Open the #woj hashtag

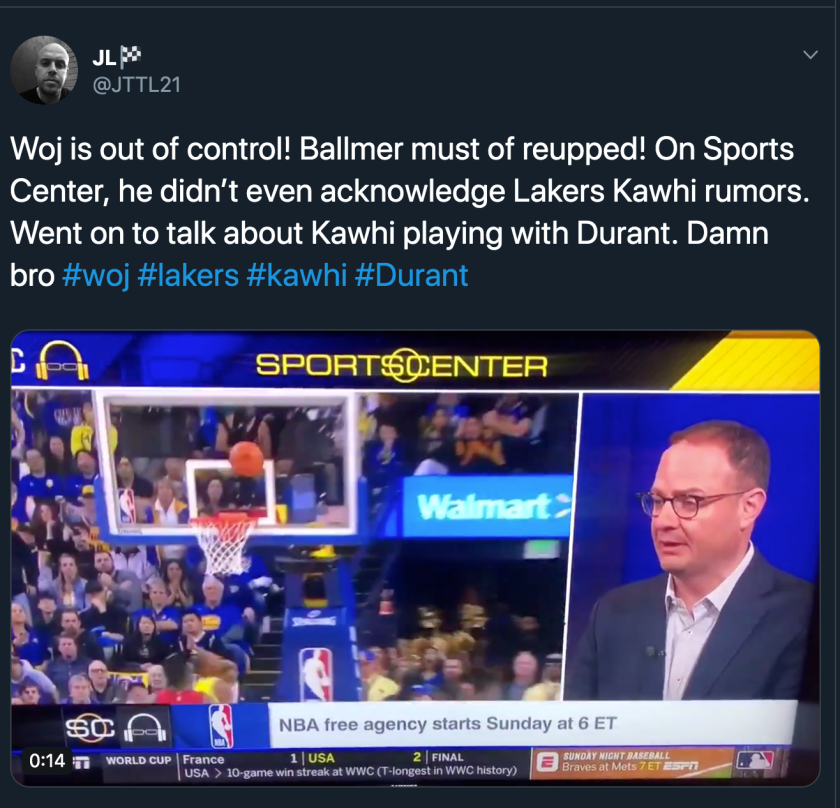pos(96,275)
